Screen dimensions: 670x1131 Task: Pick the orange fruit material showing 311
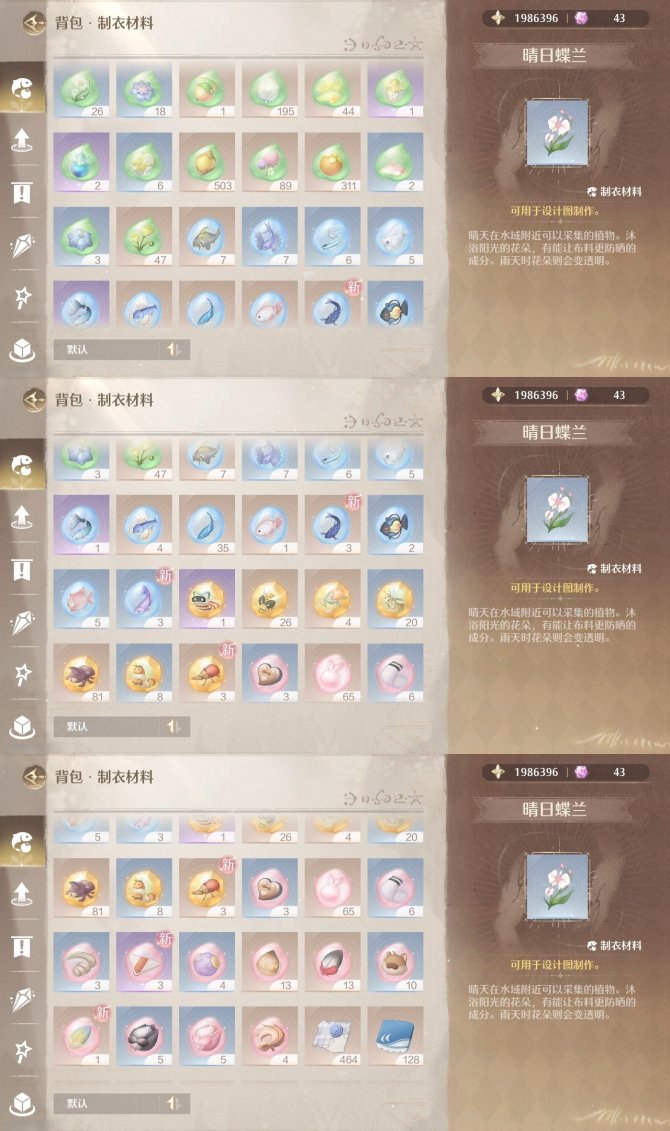(x=332, y=162)
